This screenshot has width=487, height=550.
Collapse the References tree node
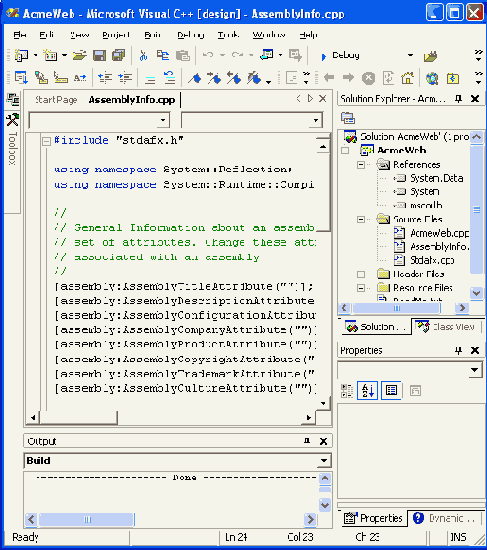coord(361,165)
